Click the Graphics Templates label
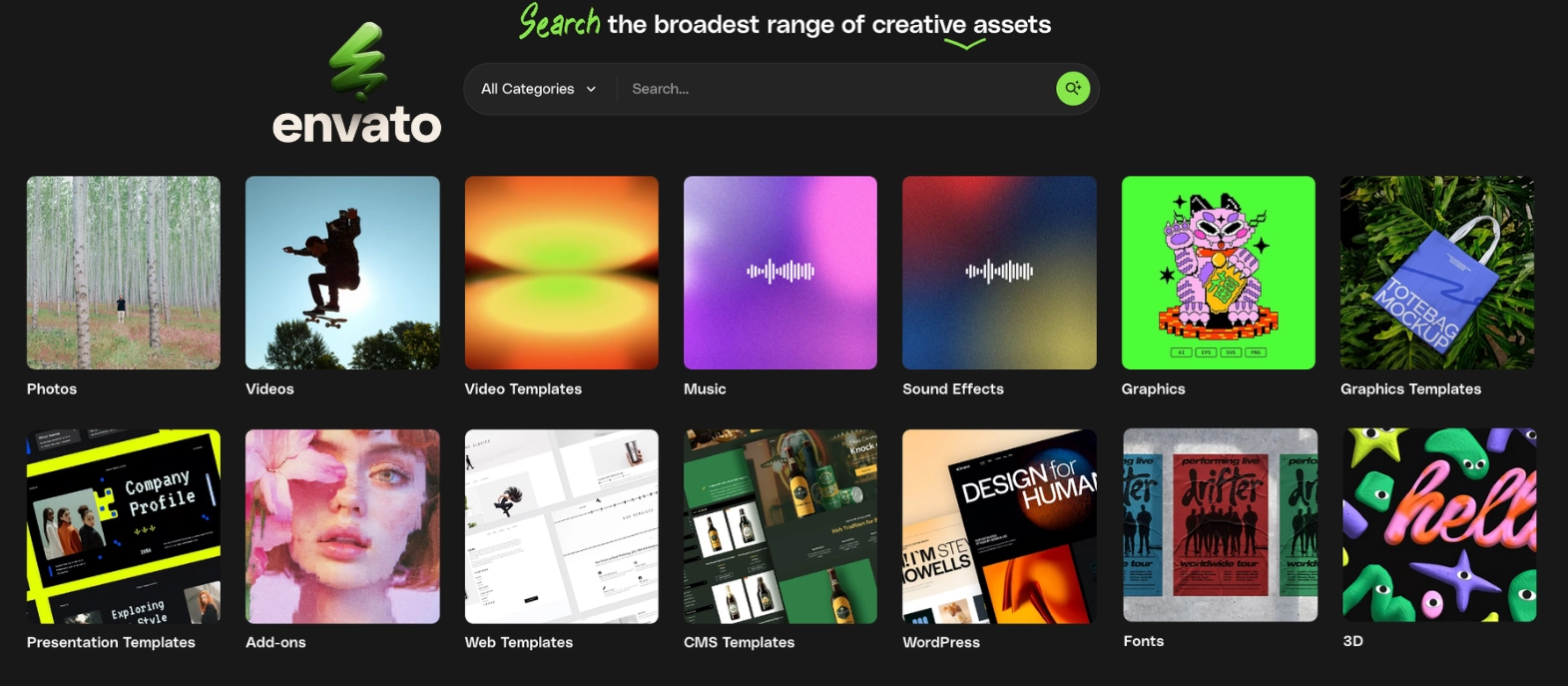This screenshot has height=686, width=1568. click(x=1410, y=389)
